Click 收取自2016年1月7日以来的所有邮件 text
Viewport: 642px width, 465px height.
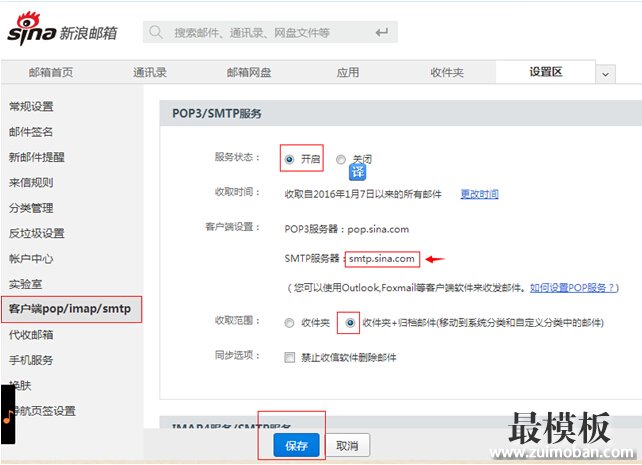[363, 194]
